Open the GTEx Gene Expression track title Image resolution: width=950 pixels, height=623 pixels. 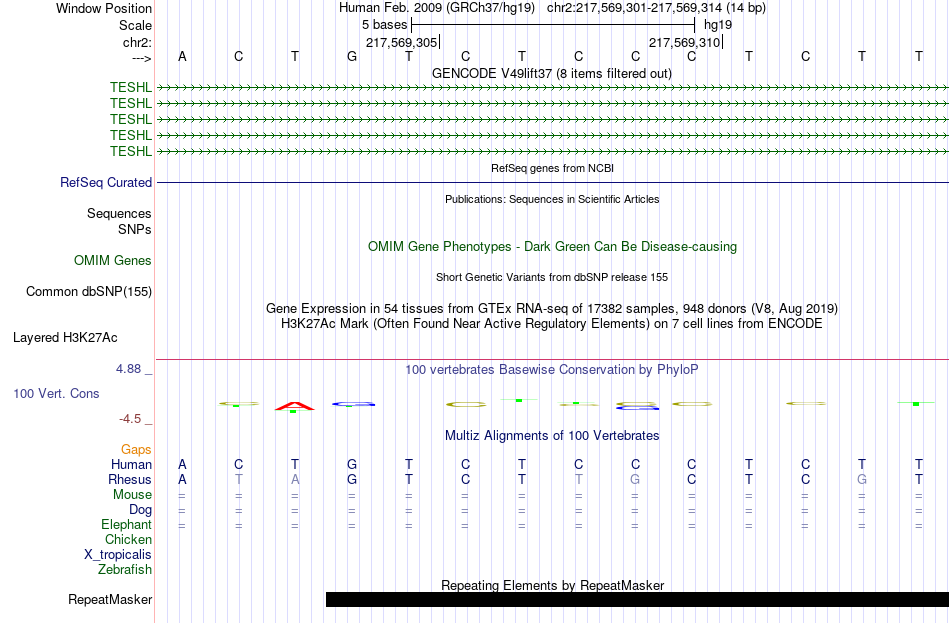click(x=552, y=308)
